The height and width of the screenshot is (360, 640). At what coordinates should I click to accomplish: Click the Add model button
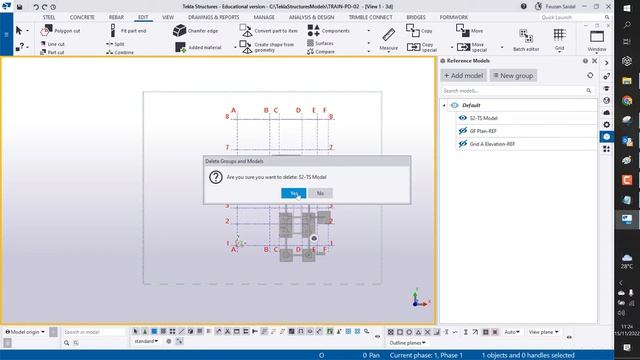point(463,76)
